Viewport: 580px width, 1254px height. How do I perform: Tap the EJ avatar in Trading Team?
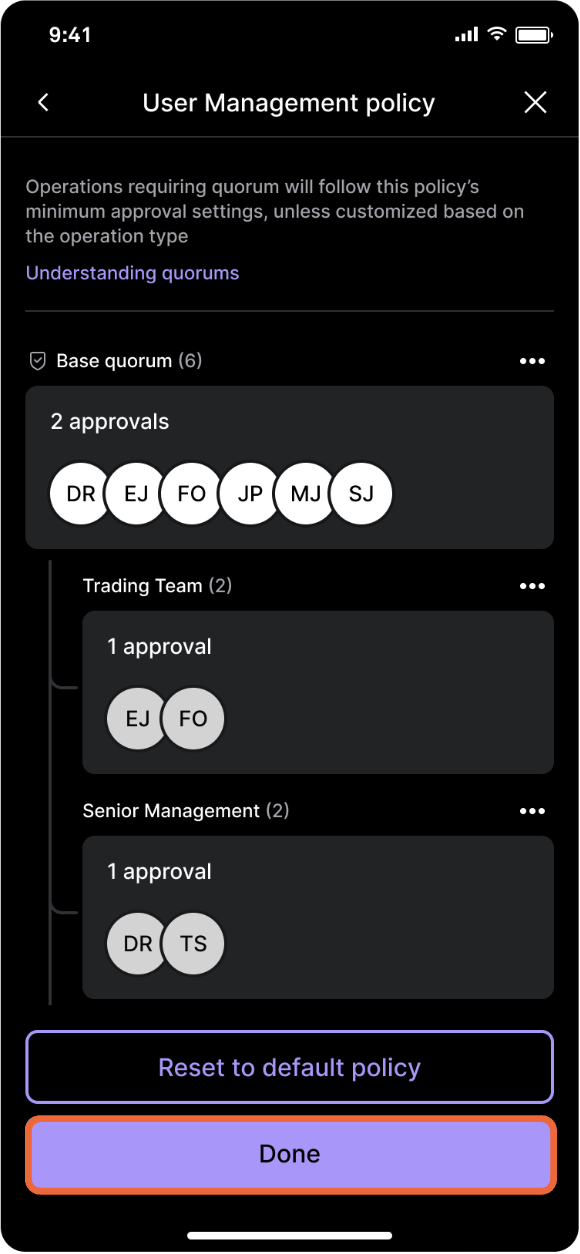pos(137,718)
